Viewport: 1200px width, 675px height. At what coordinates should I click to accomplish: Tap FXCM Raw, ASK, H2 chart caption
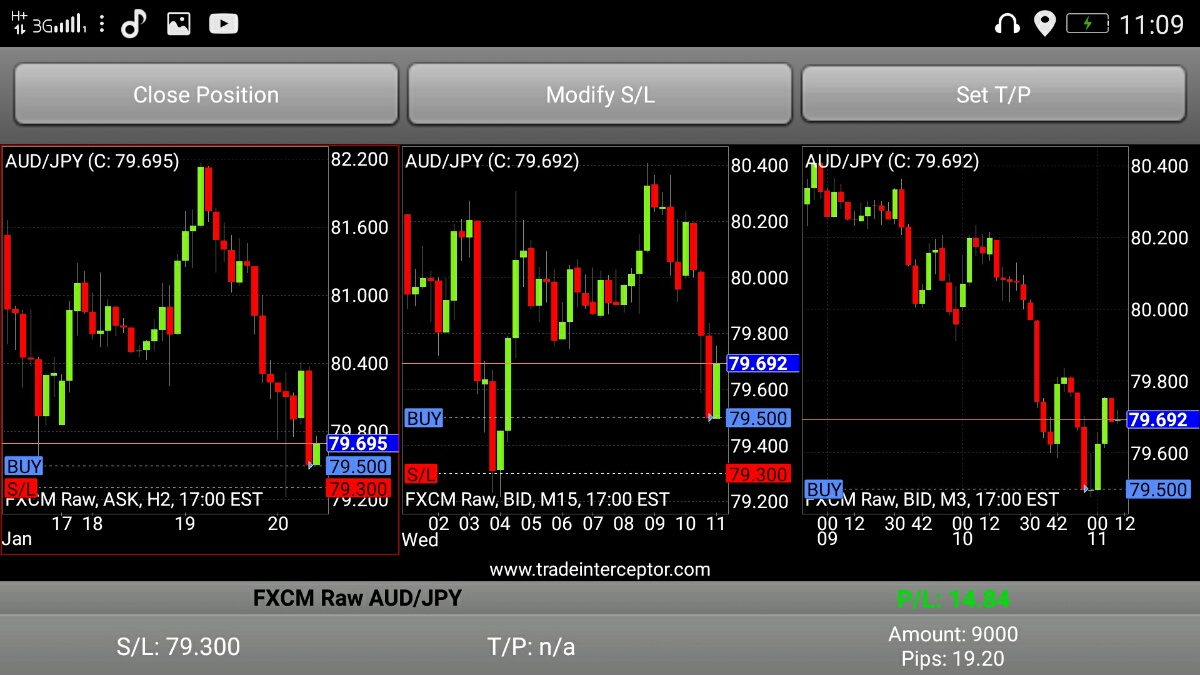(134, 498)
